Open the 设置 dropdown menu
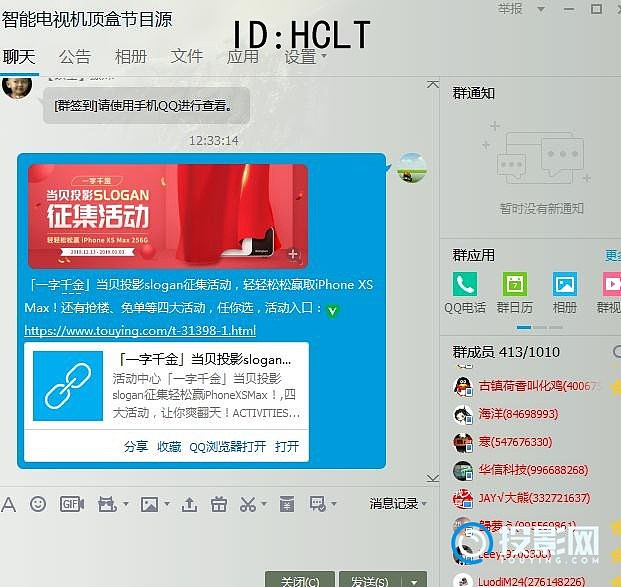Viewport: 621px width, 587px height. pos(305,57)
